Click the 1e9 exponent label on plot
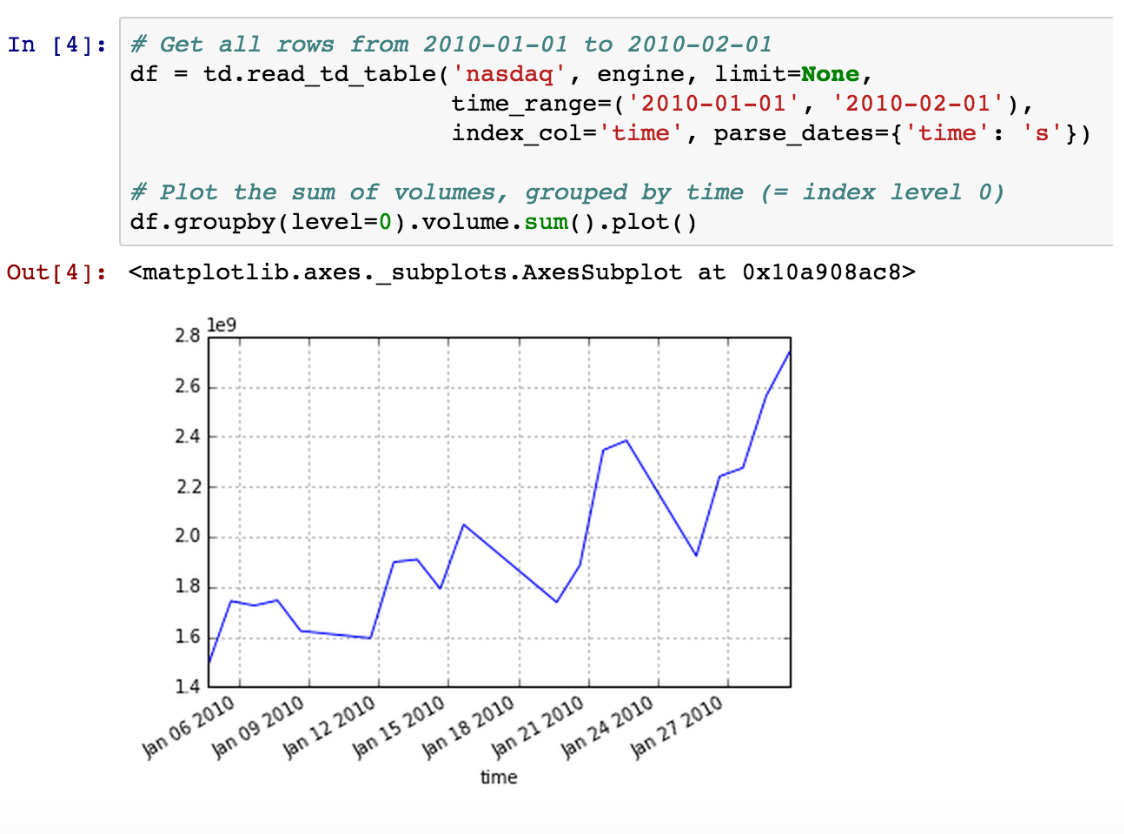1124x834 pixels. pyautogui.click(x=220, y=325)
